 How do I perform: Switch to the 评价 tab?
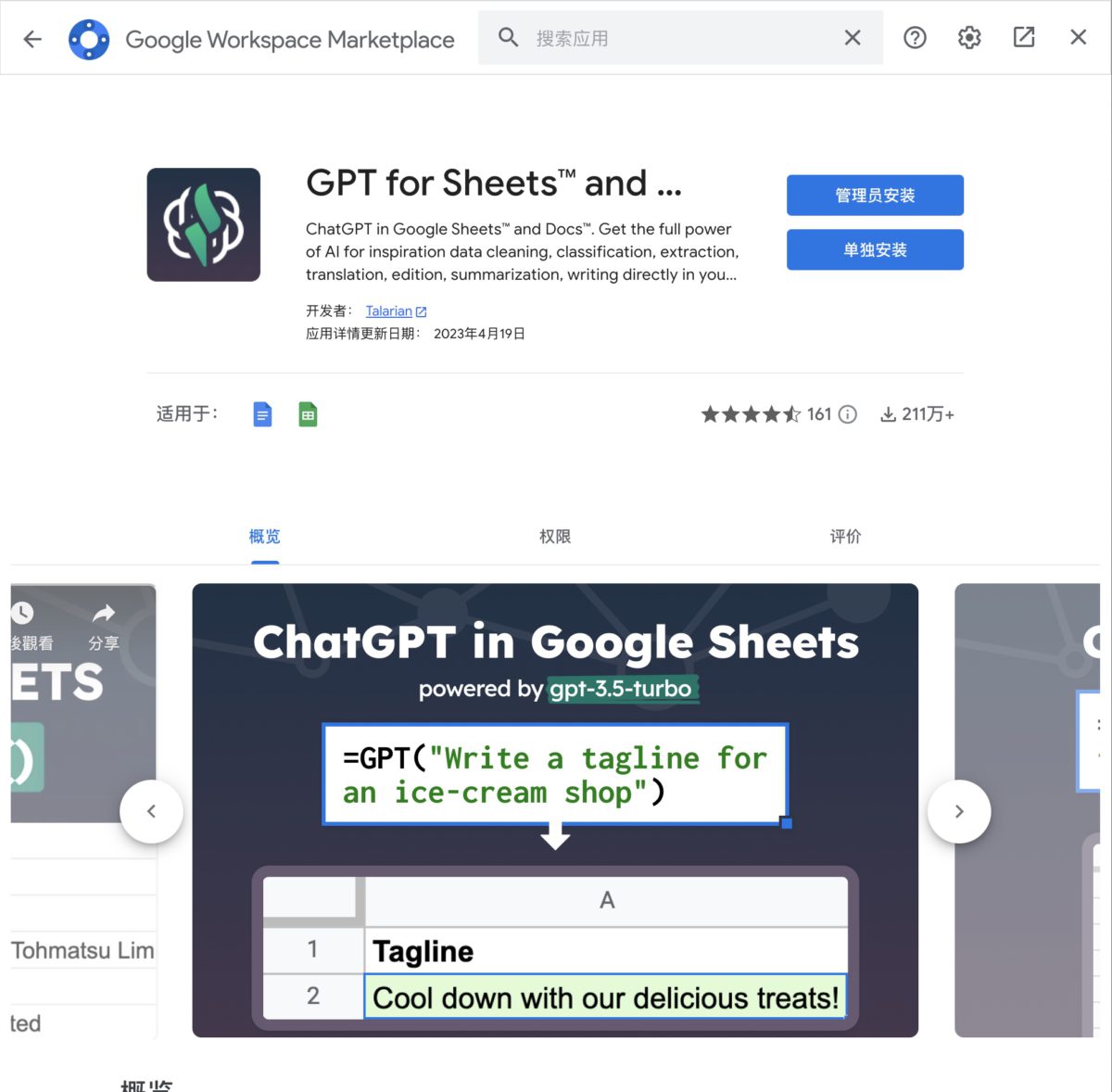[845, 537]
